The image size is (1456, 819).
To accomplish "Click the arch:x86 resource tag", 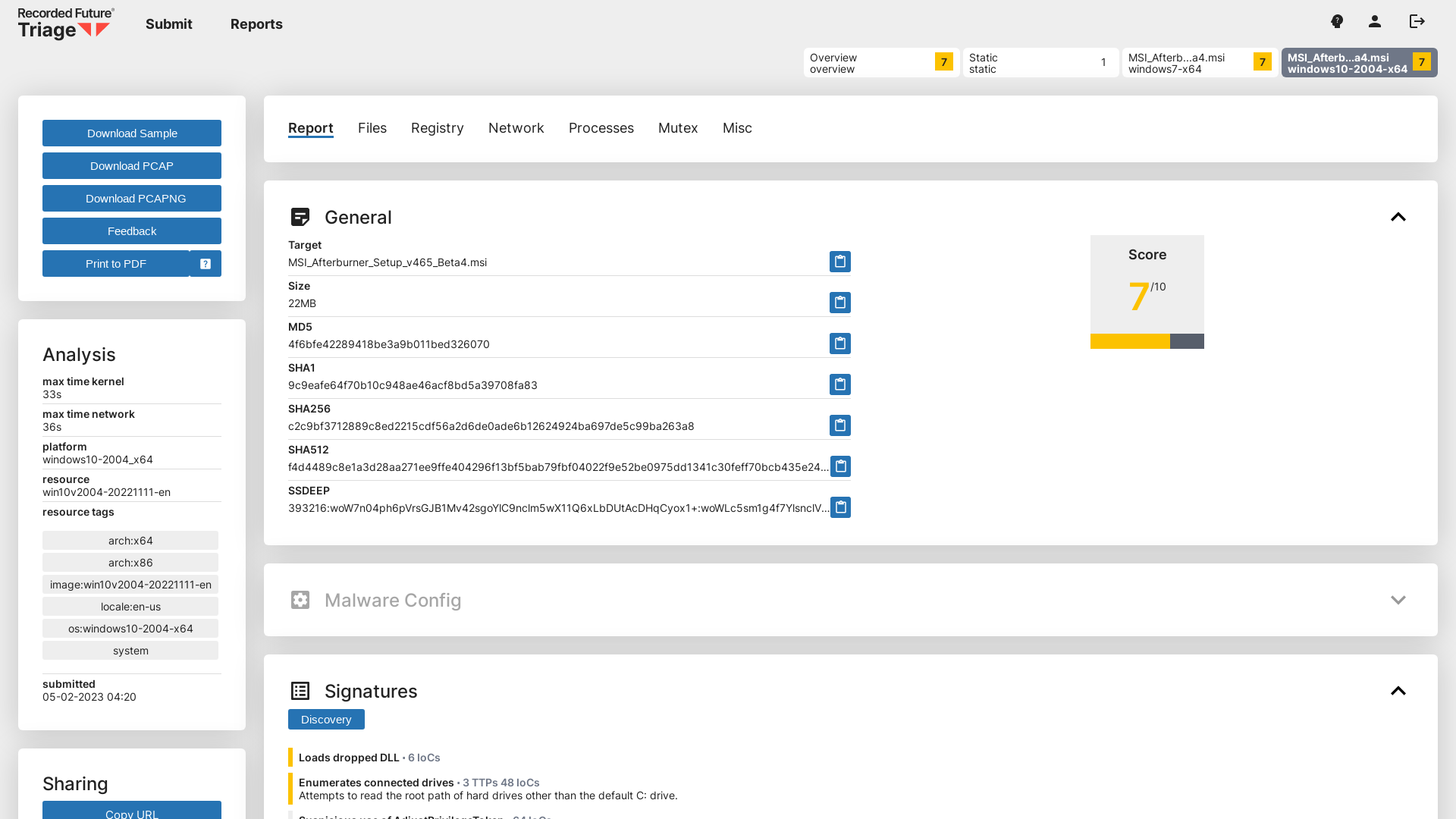I will click(130, 563).
